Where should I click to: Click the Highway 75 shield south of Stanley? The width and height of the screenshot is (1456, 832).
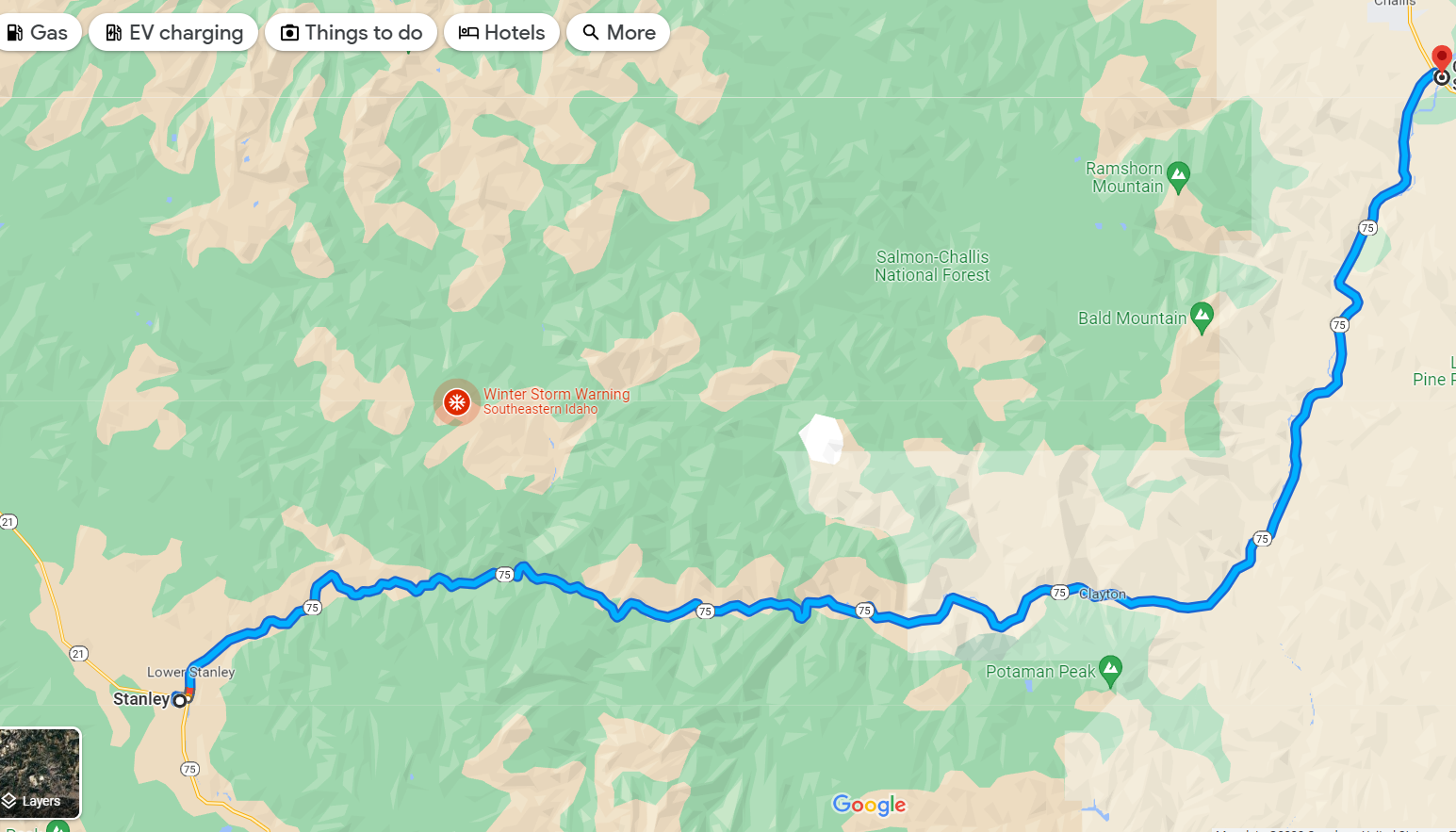189,769
